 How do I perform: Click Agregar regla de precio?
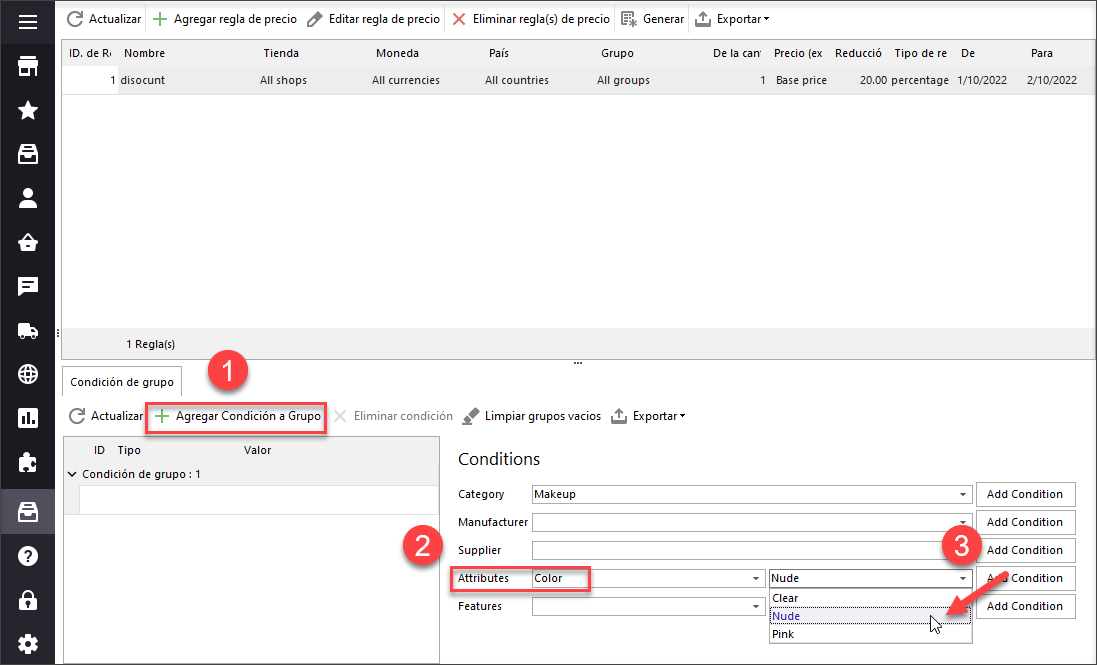point(225,19)
